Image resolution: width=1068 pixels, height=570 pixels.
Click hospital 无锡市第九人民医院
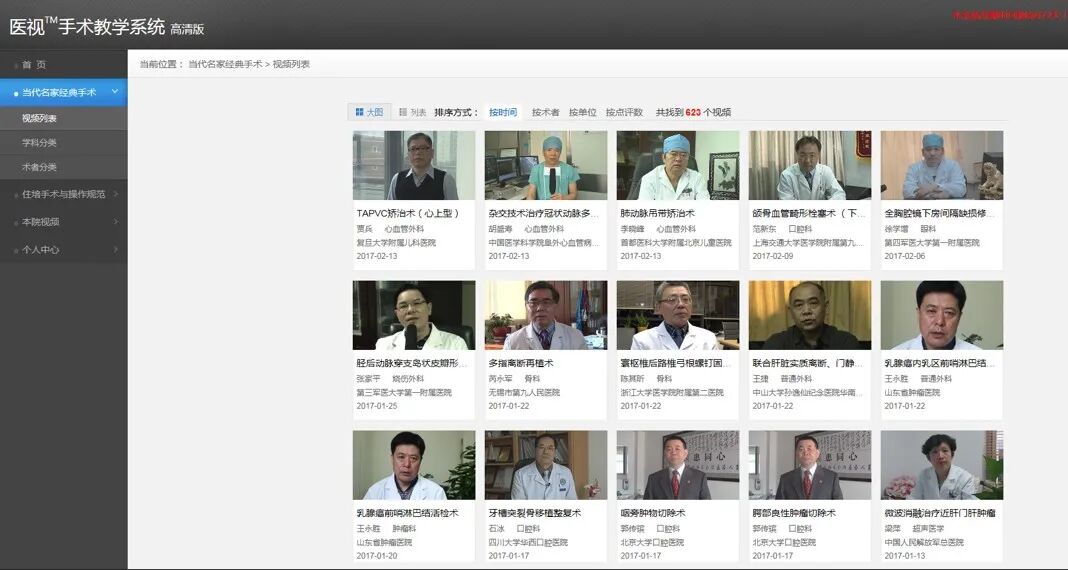point(524,392)
